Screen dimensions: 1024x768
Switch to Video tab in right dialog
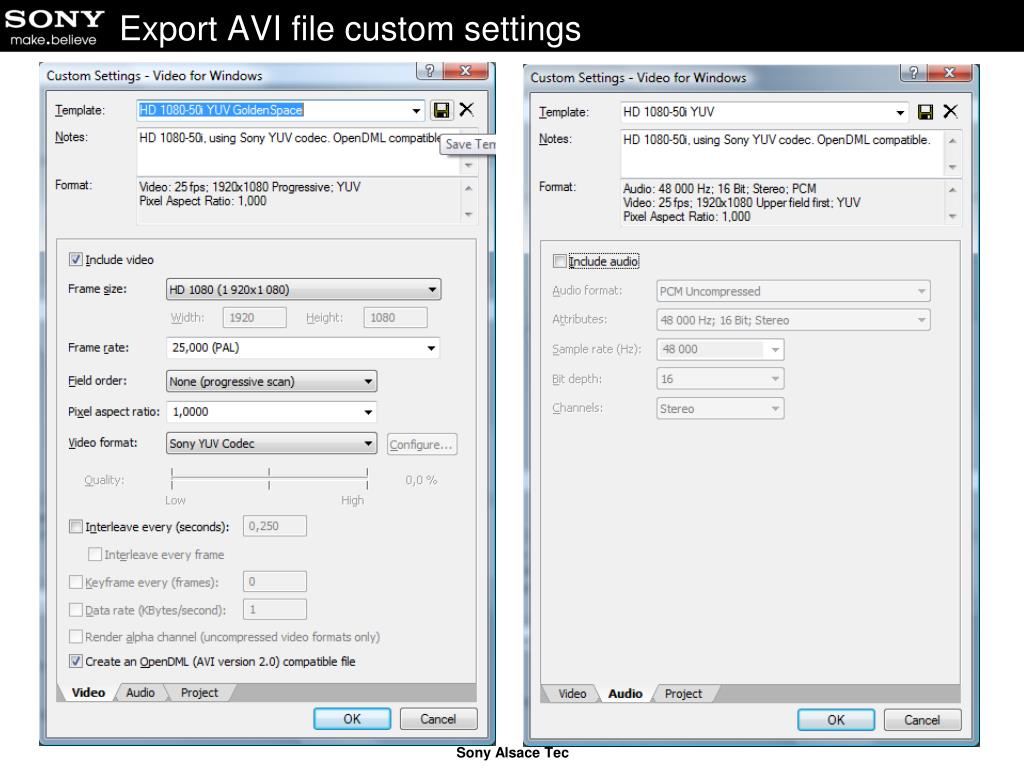572,694
